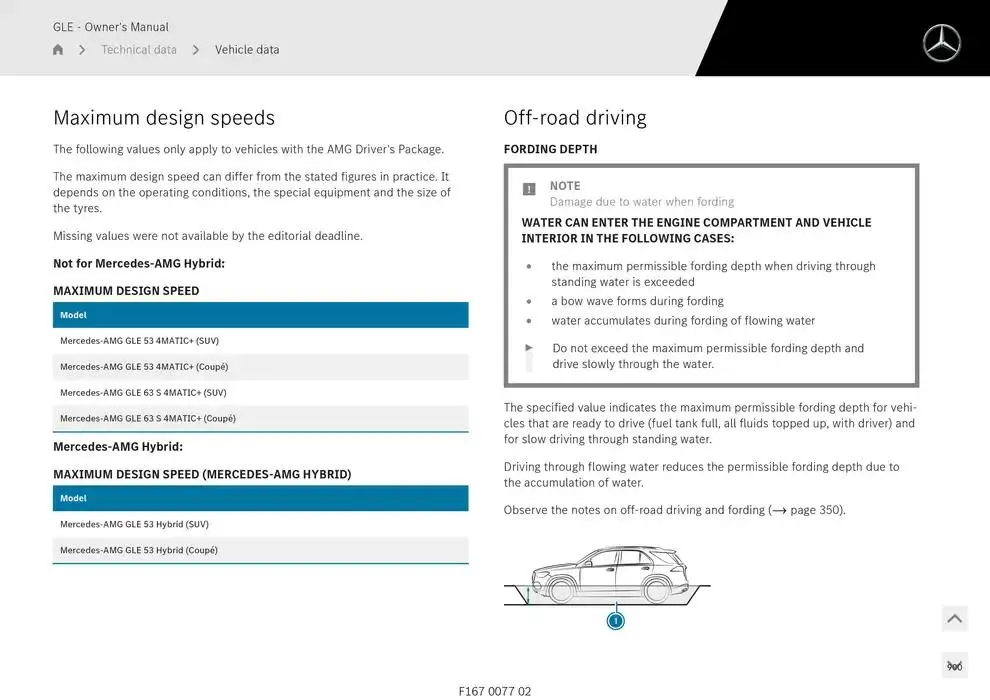Select row Mercedes-AMG GLE 53 4MATIC+ (SUV)

139,340
